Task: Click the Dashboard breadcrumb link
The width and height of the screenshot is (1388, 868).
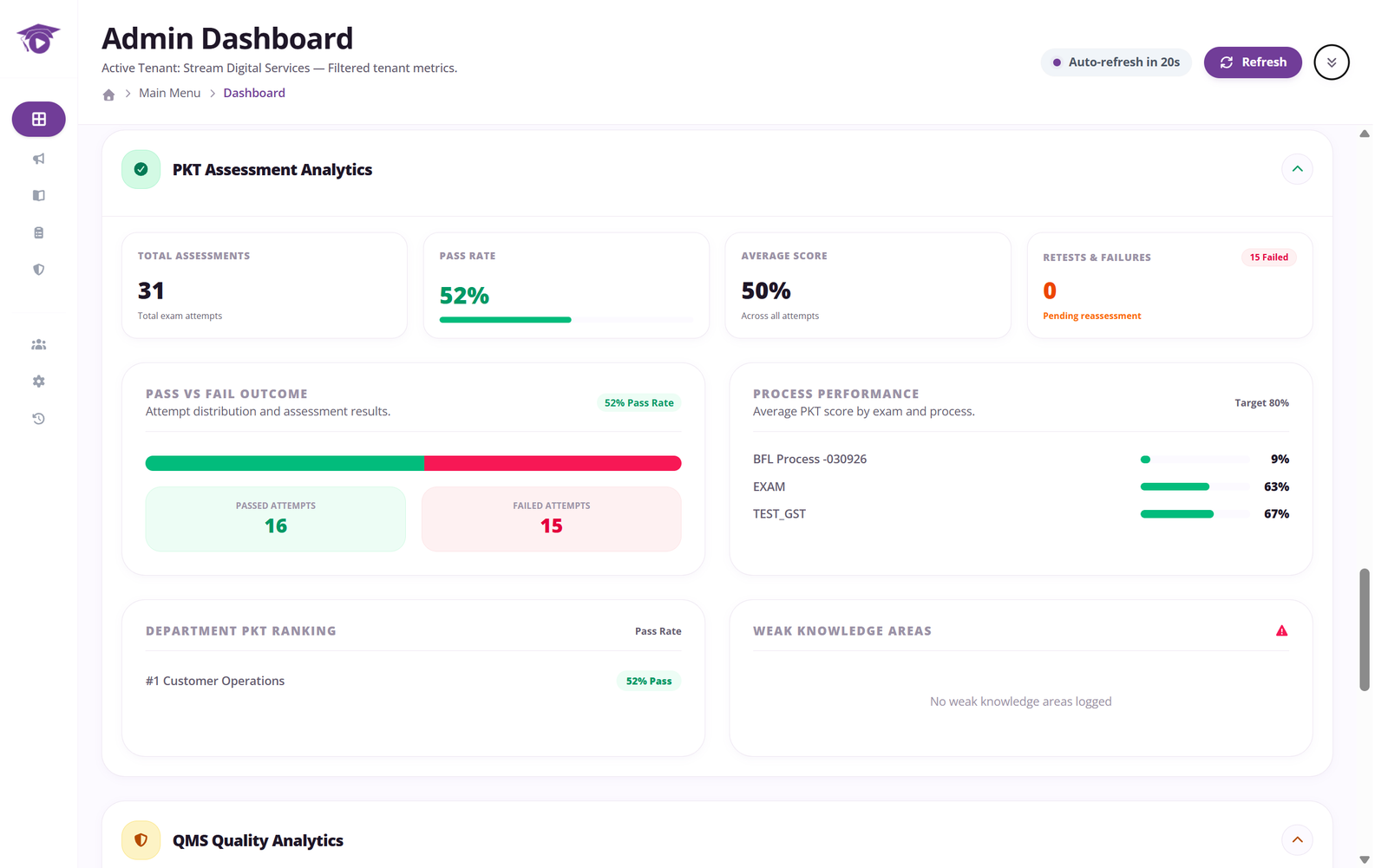Action: click(254, 93)
